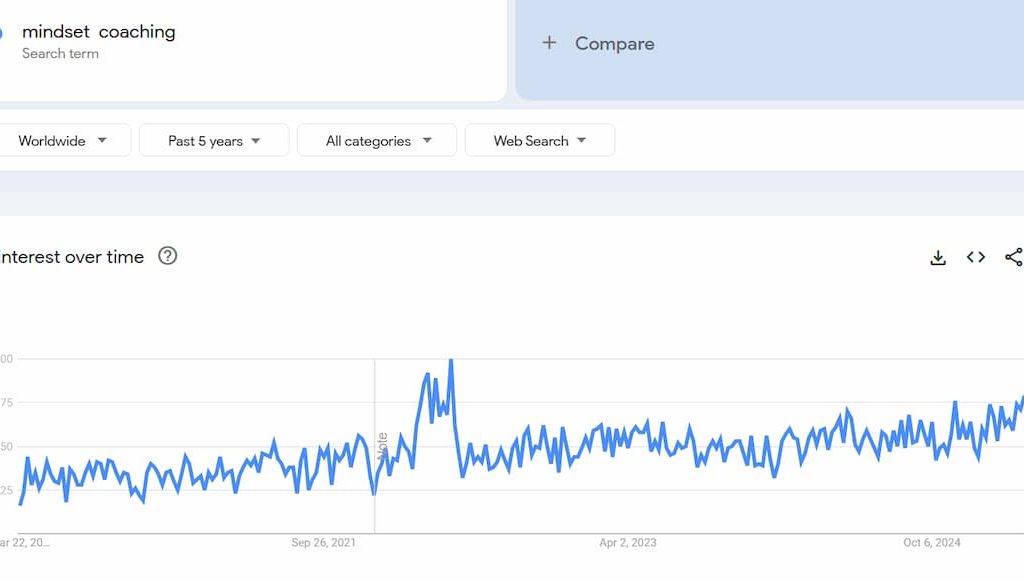Click the 75 value on the y-axis
Image resolution: width=1024 pixels, height=582 pixels.
(7, 403)
